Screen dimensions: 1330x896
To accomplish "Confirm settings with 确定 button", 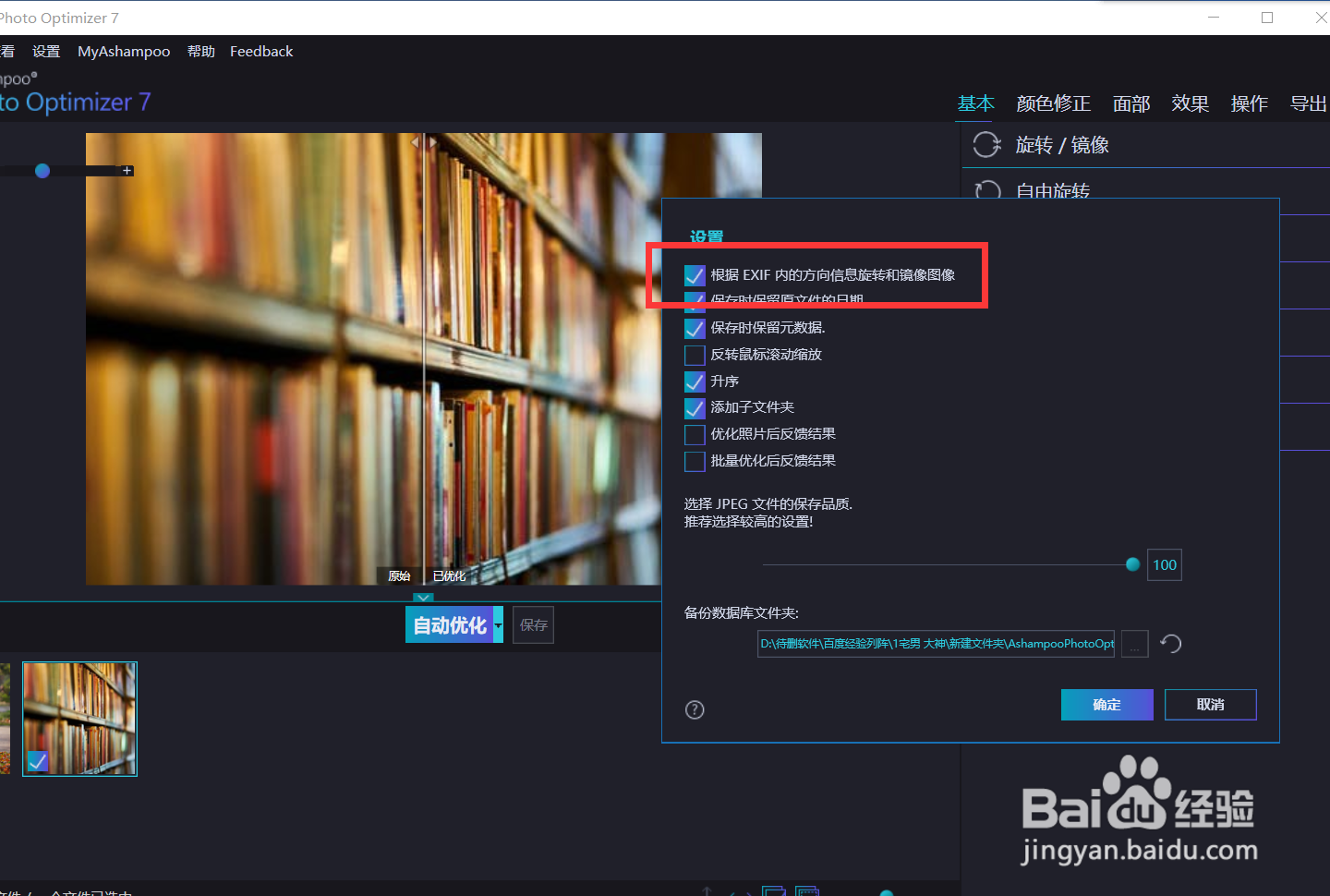I will coord(1106,704).
